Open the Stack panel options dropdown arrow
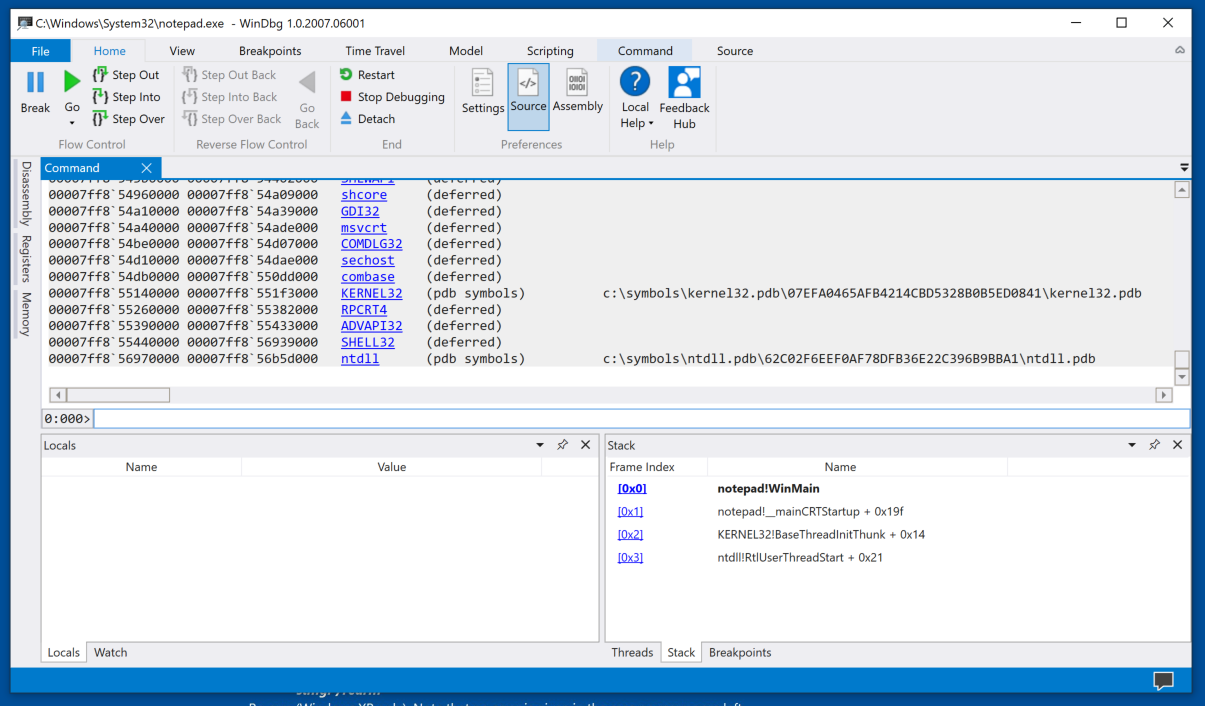Screen dimensions: 1205x706 coord(1132,445)
